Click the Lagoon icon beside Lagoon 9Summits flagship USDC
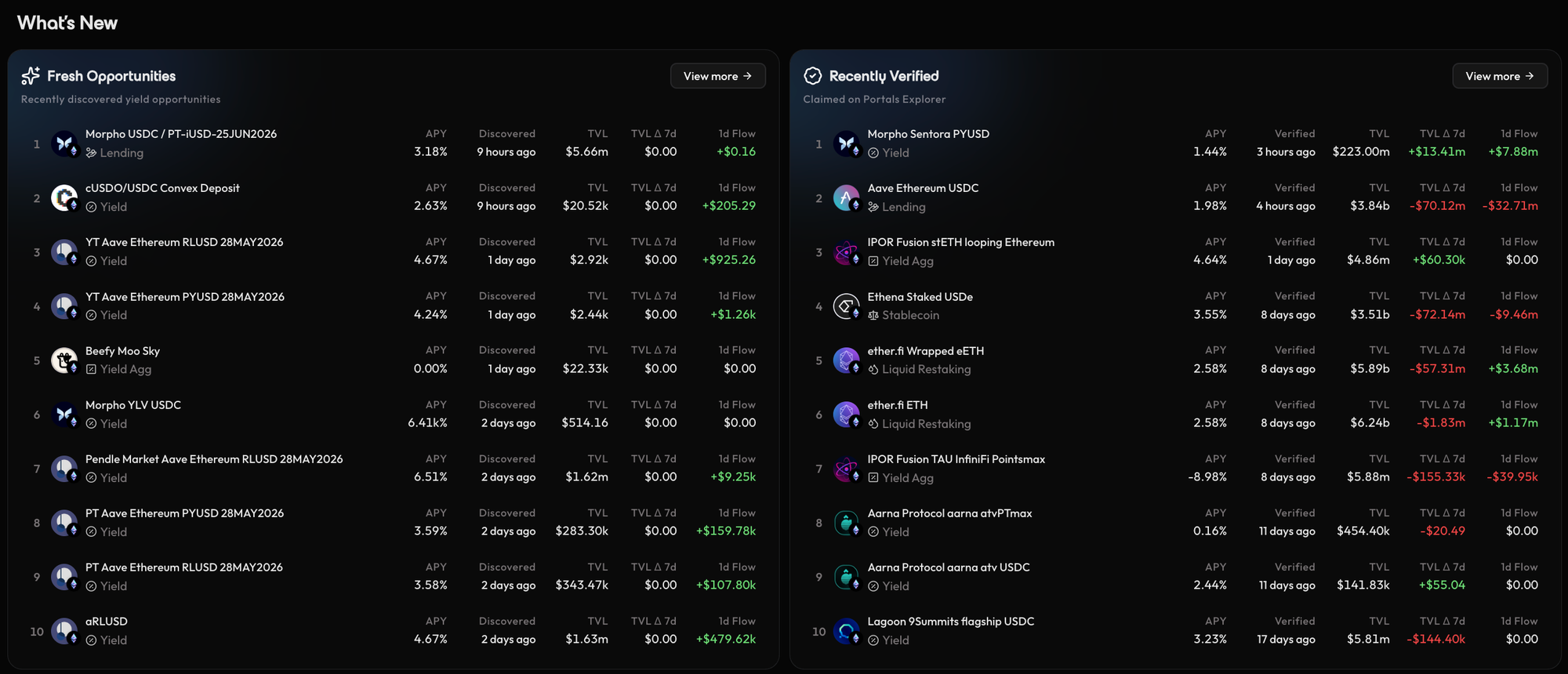 (x=846, y=630)
